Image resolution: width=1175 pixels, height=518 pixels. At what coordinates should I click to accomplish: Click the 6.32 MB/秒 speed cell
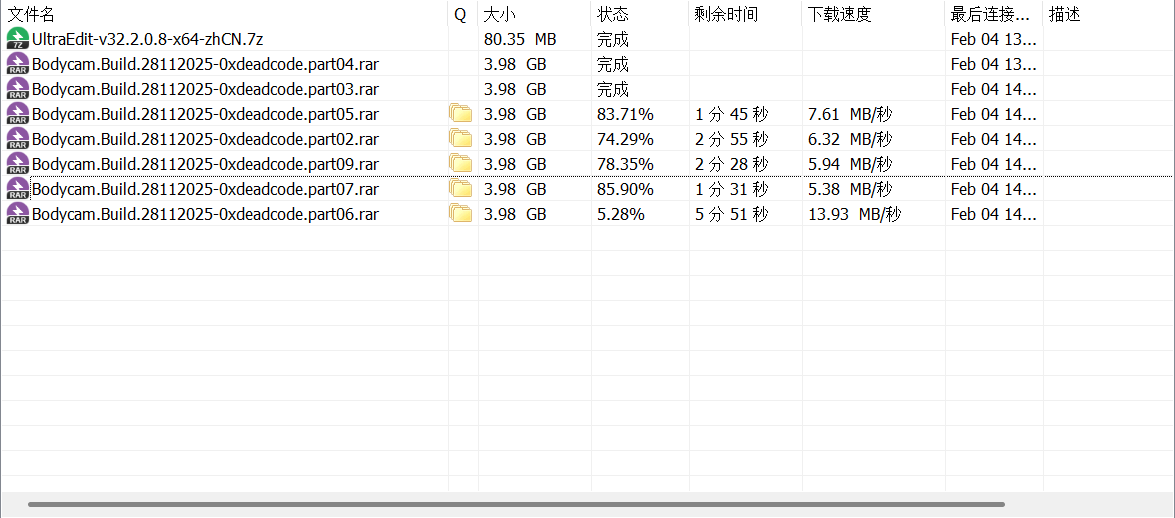pos(851,139)
